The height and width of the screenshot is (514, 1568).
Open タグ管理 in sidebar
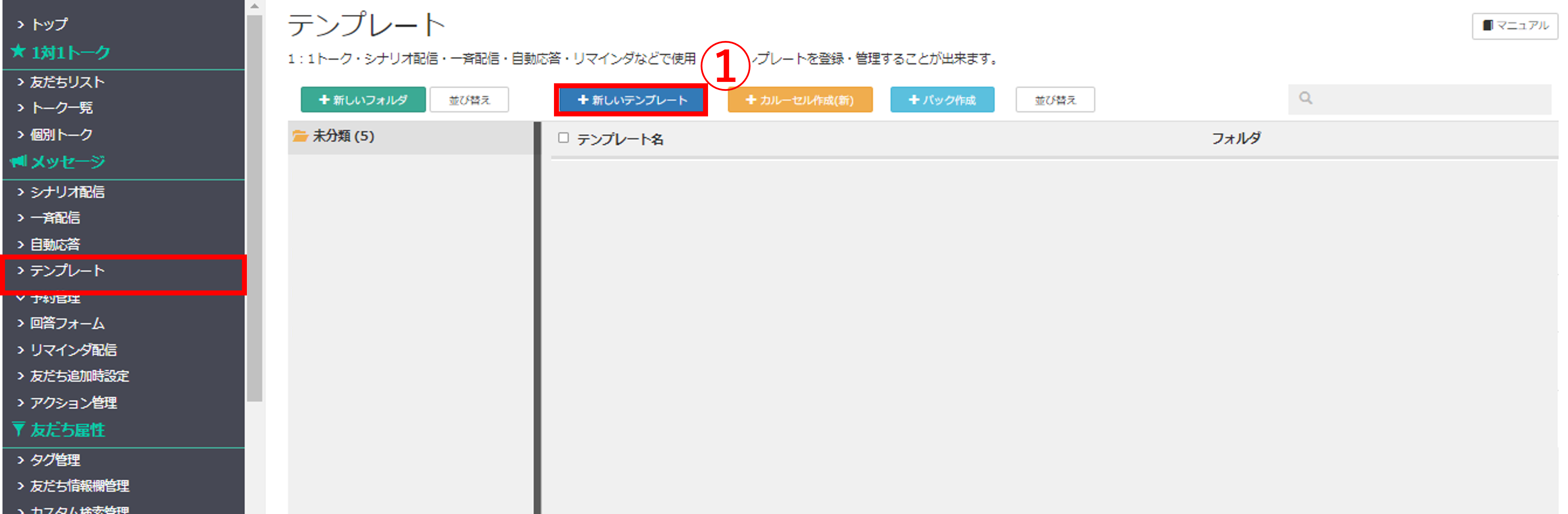point(55,460)
